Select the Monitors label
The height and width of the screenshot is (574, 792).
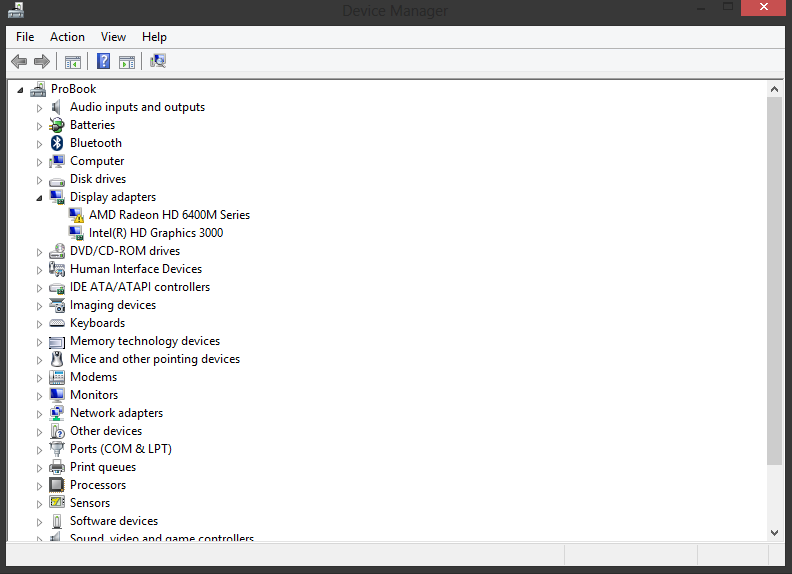coord(94,395)
